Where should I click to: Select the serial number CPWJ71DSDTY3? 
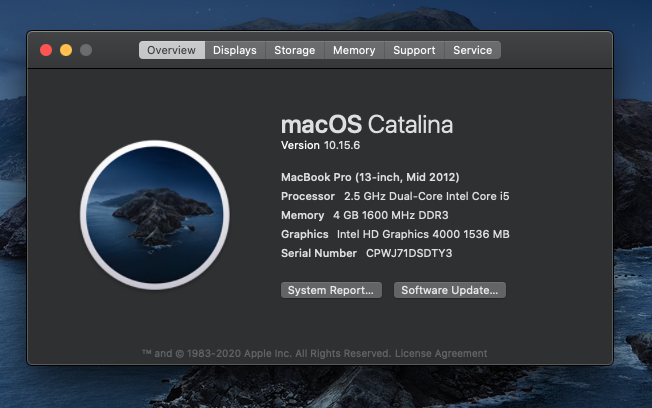point(409,253)
